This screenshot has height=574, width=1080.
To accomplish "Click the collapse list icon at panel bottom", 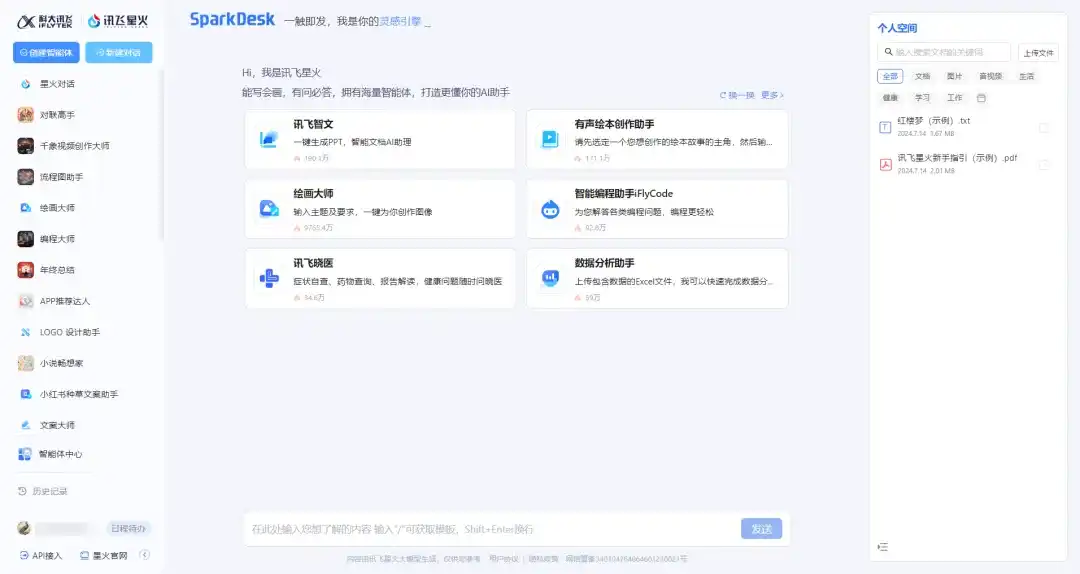I will 883,546.
